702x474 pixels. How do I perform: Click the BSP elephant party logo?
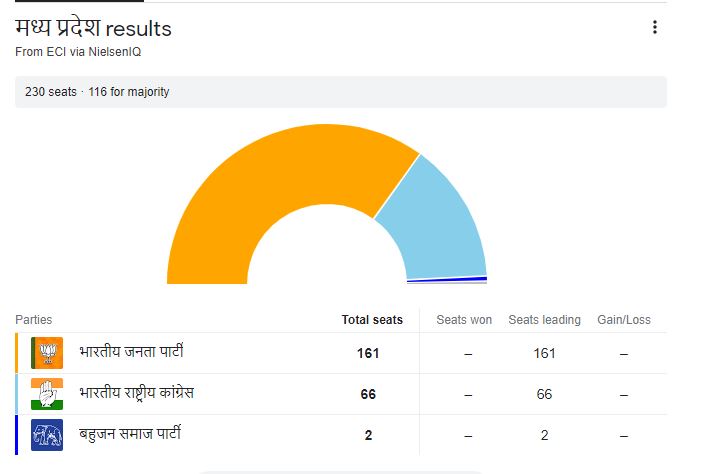[47, 435]
